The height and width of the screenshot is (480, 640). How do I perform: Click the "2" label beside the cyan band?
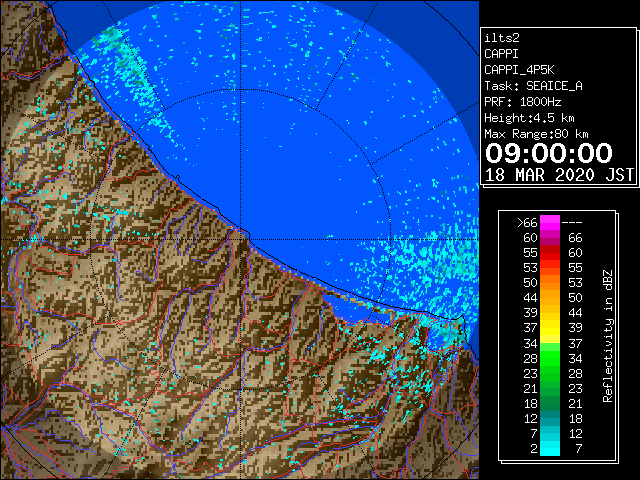tap(534, 449)
